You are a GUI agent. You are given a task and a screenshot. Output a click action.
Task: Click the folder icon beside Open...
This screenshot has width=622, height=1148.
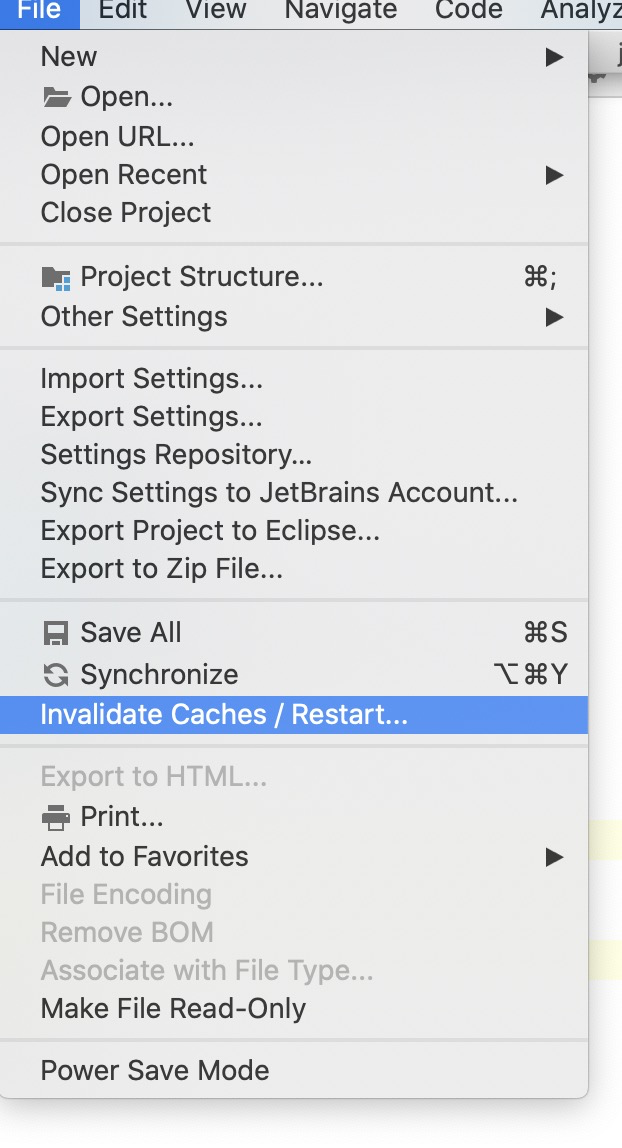tap(56, 97)
